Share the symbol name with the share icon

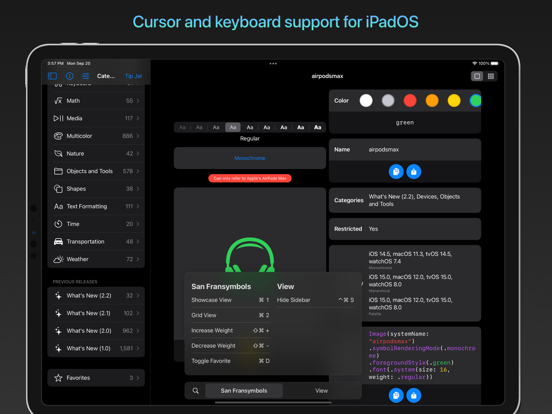pyautogui.click(x=414, y=172)
